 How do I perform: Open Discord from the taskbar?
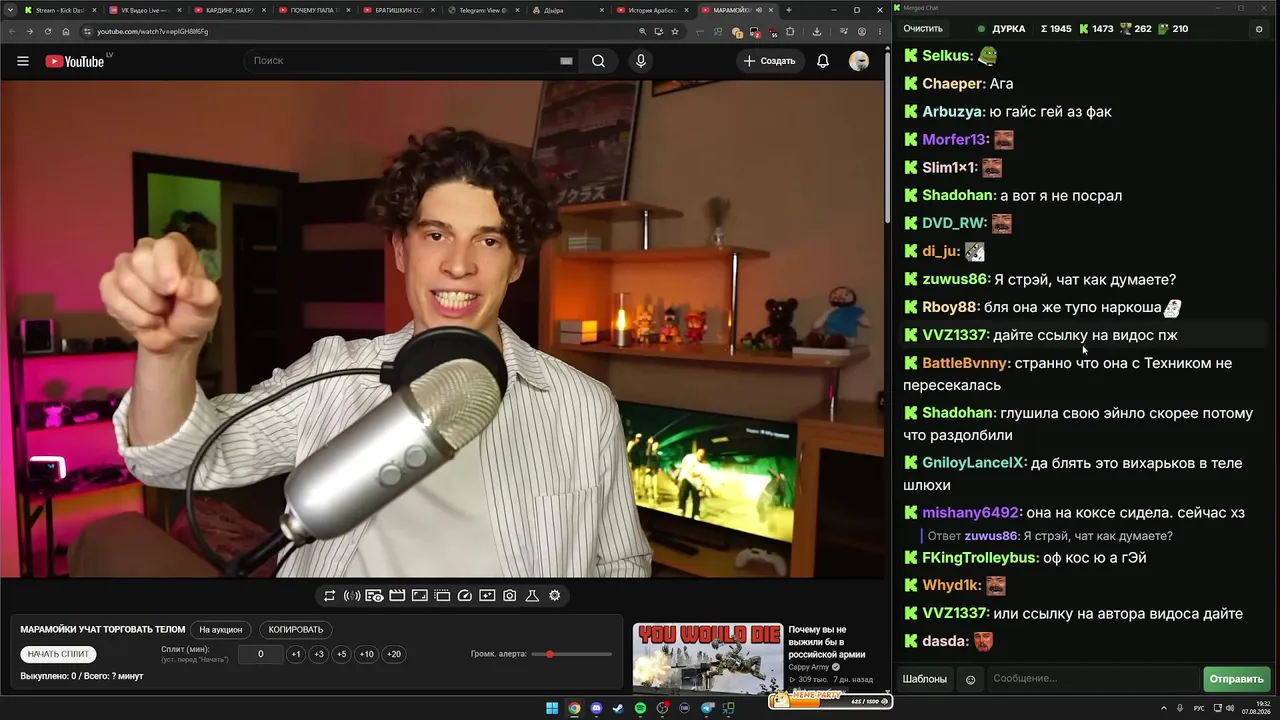tap(596, 708)
